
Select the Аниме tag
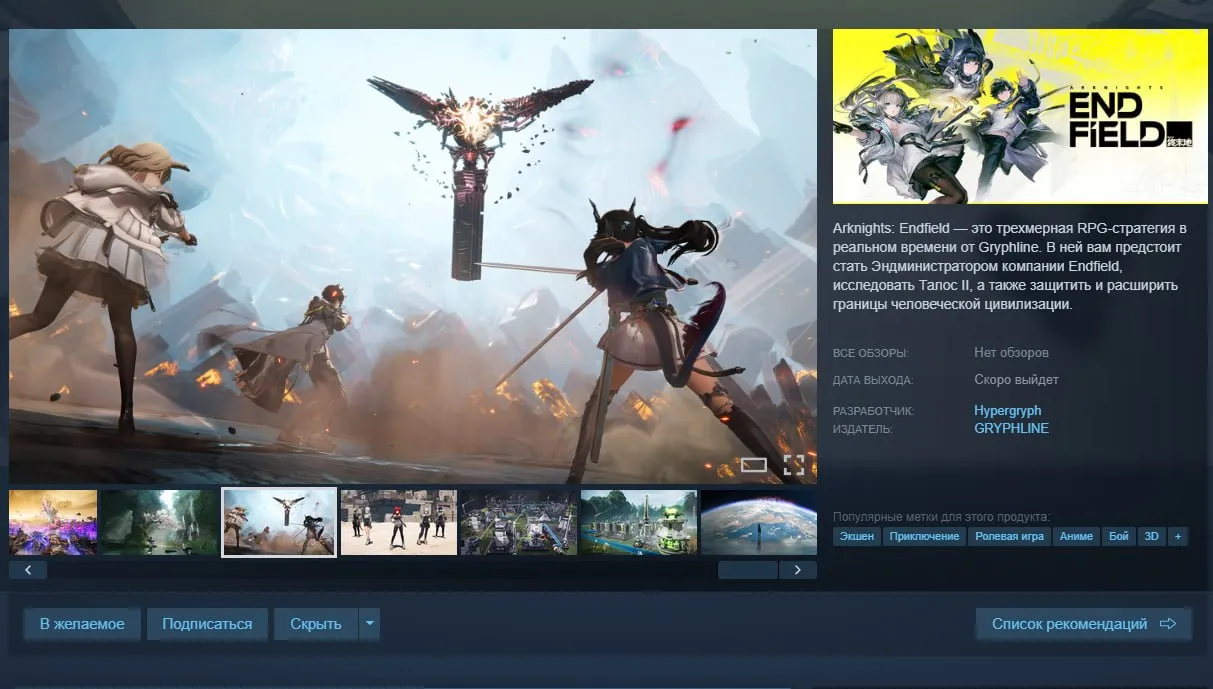[x=1076, y=537]
